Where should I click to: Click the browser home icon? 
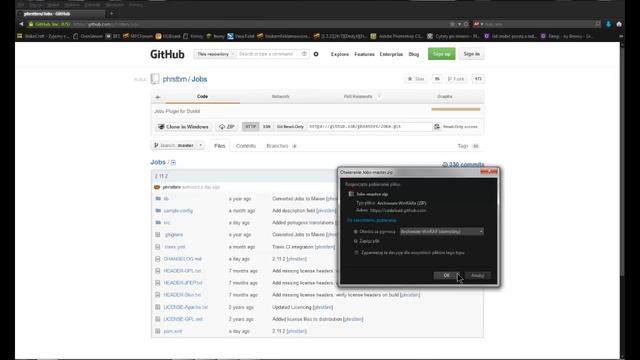pyautogui.click(x=619, y=24)
